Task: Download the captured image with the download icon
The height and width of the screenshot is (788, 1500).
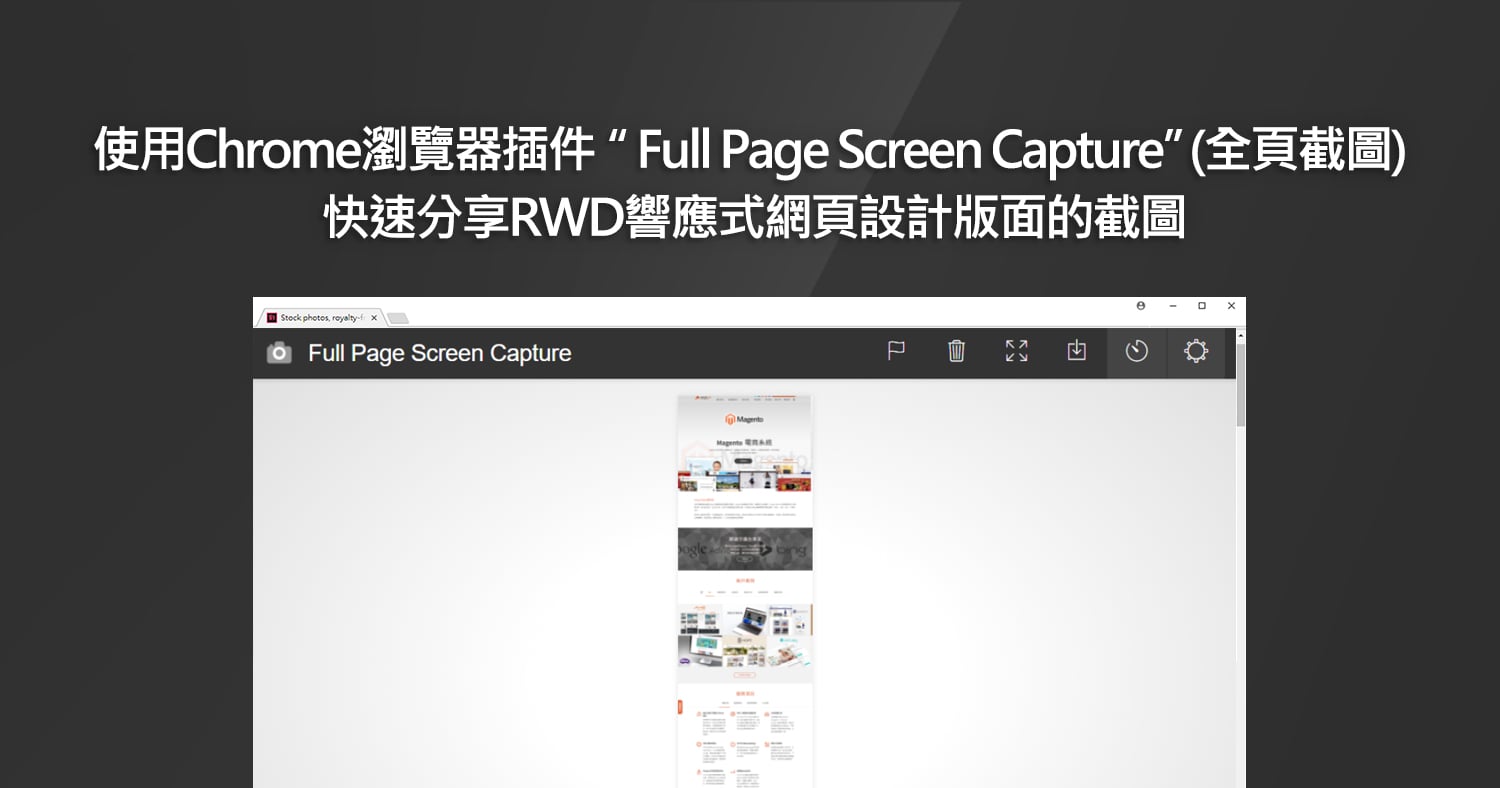Action: [1076, 351]
